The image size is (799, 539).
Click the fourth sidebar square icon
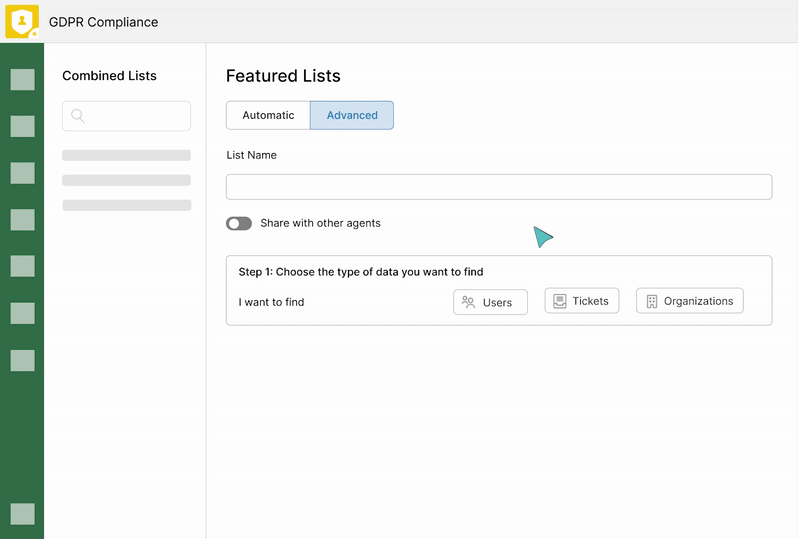22,220
